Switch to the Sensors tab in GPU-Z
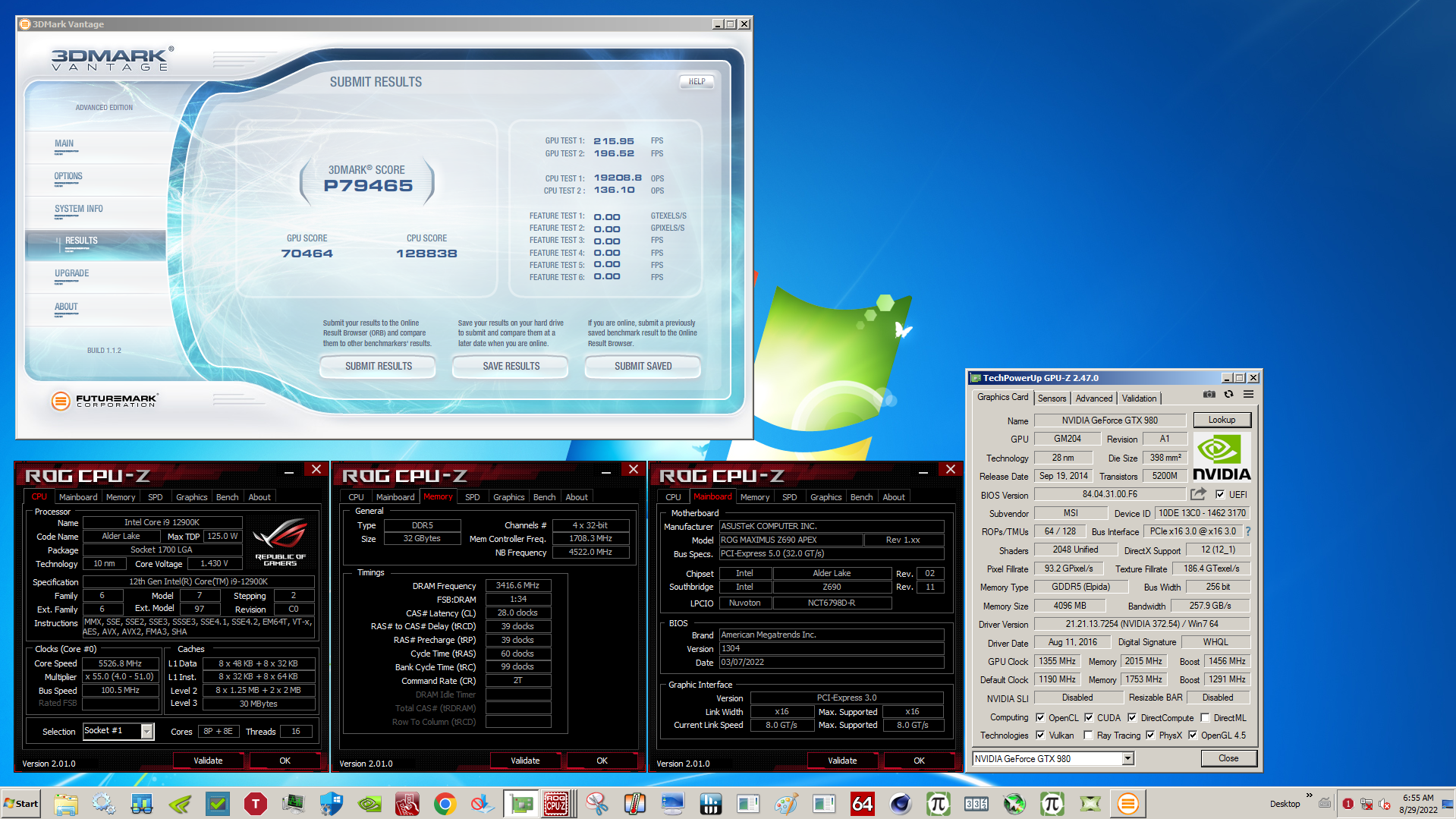The height and width of the screenshot is (819, 1456). pos(1052,398)
